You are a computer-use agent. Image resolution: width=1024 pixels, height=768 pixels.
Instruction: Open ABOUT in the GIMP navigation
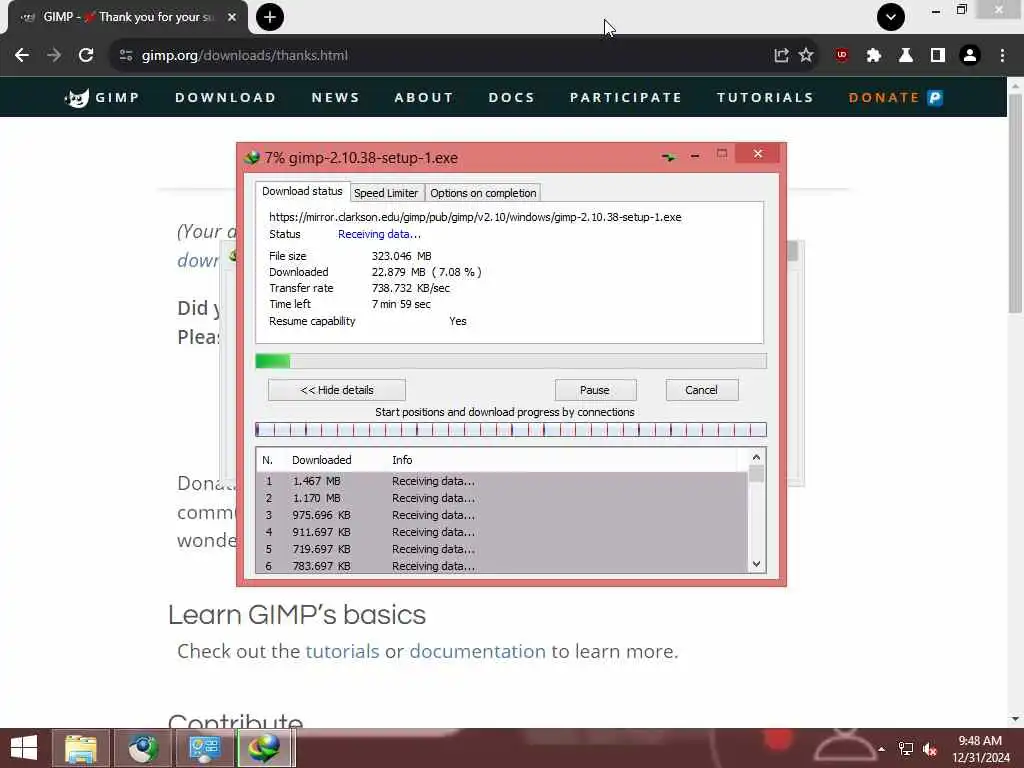(424, 98)
